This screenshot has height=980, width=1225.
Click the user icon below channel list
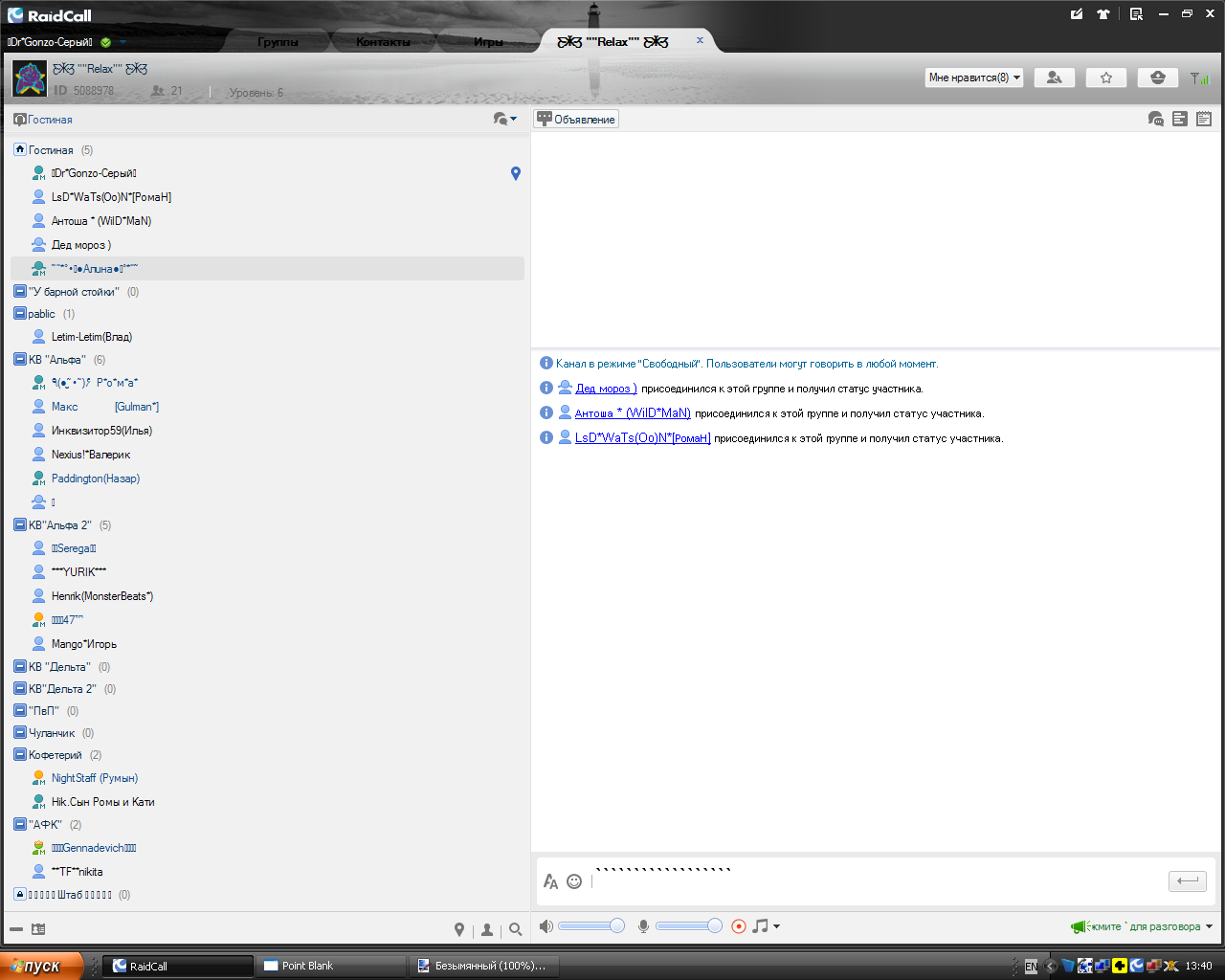click(x=487, y=929)
